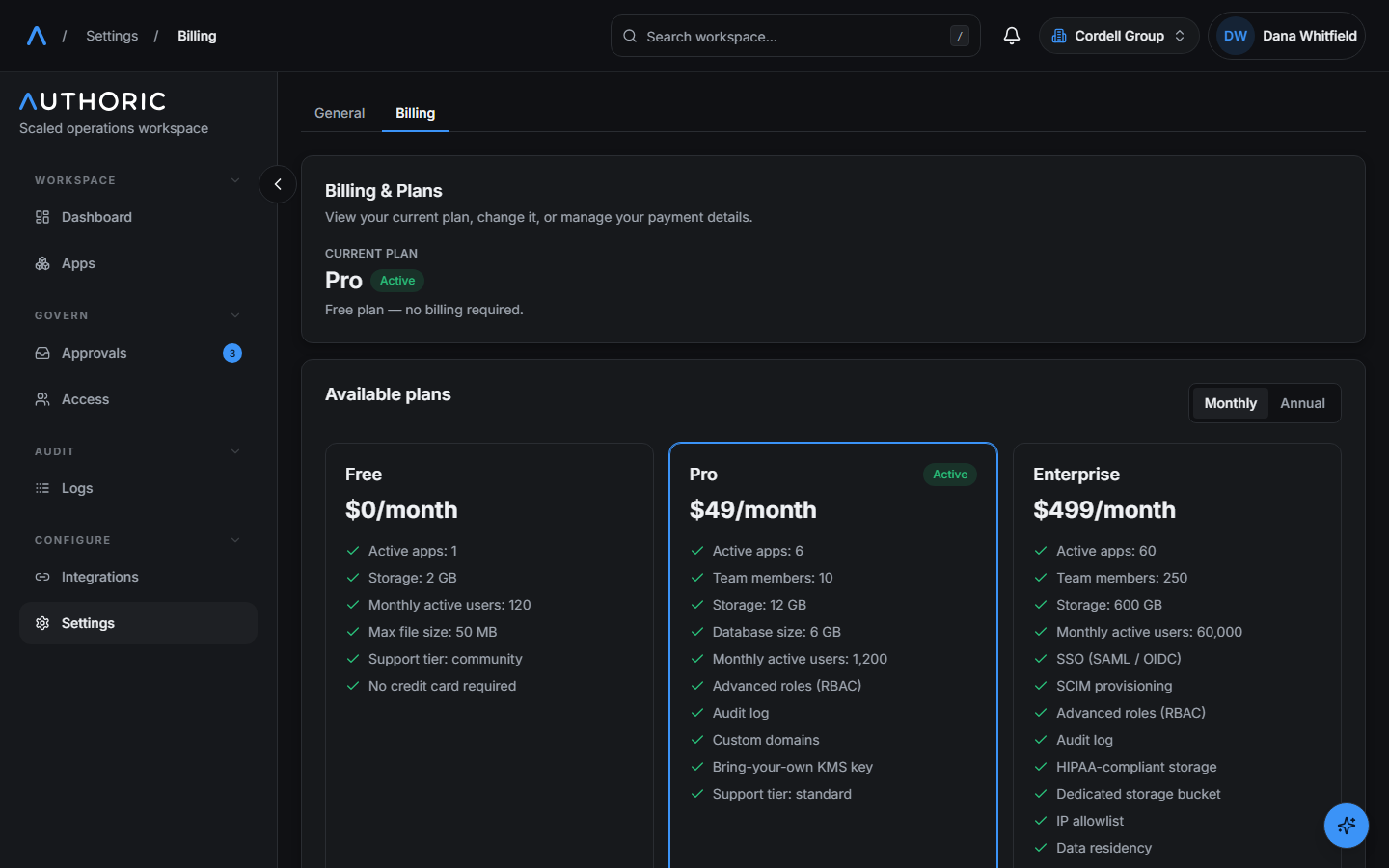The image size is (1389, 868).
Task: Open the Cordell Group workspace switcher
Action: pos(1119,36)
